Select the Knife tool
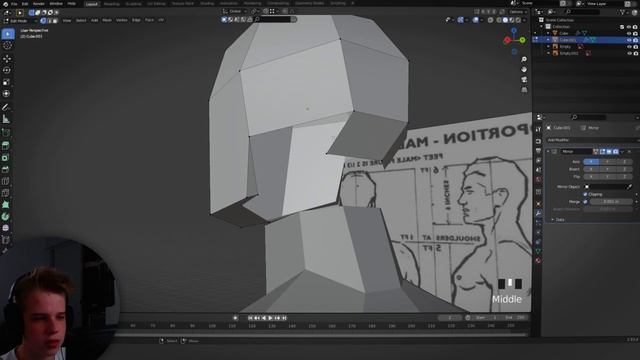Screen dimensions: 640x360 (x=6, y=193)
